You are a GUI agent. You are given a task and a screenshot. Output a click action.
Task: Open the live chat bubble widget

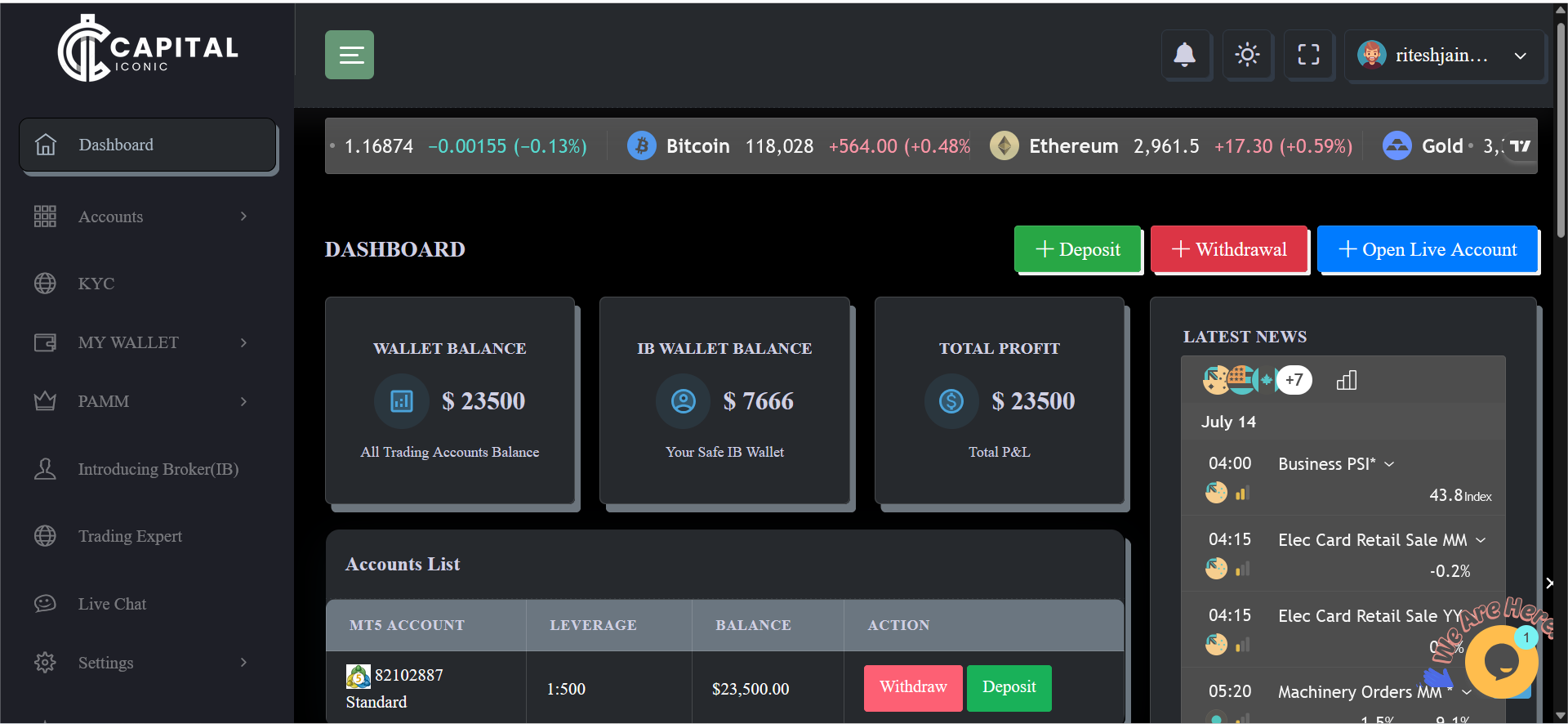[x=1500, y=661]
